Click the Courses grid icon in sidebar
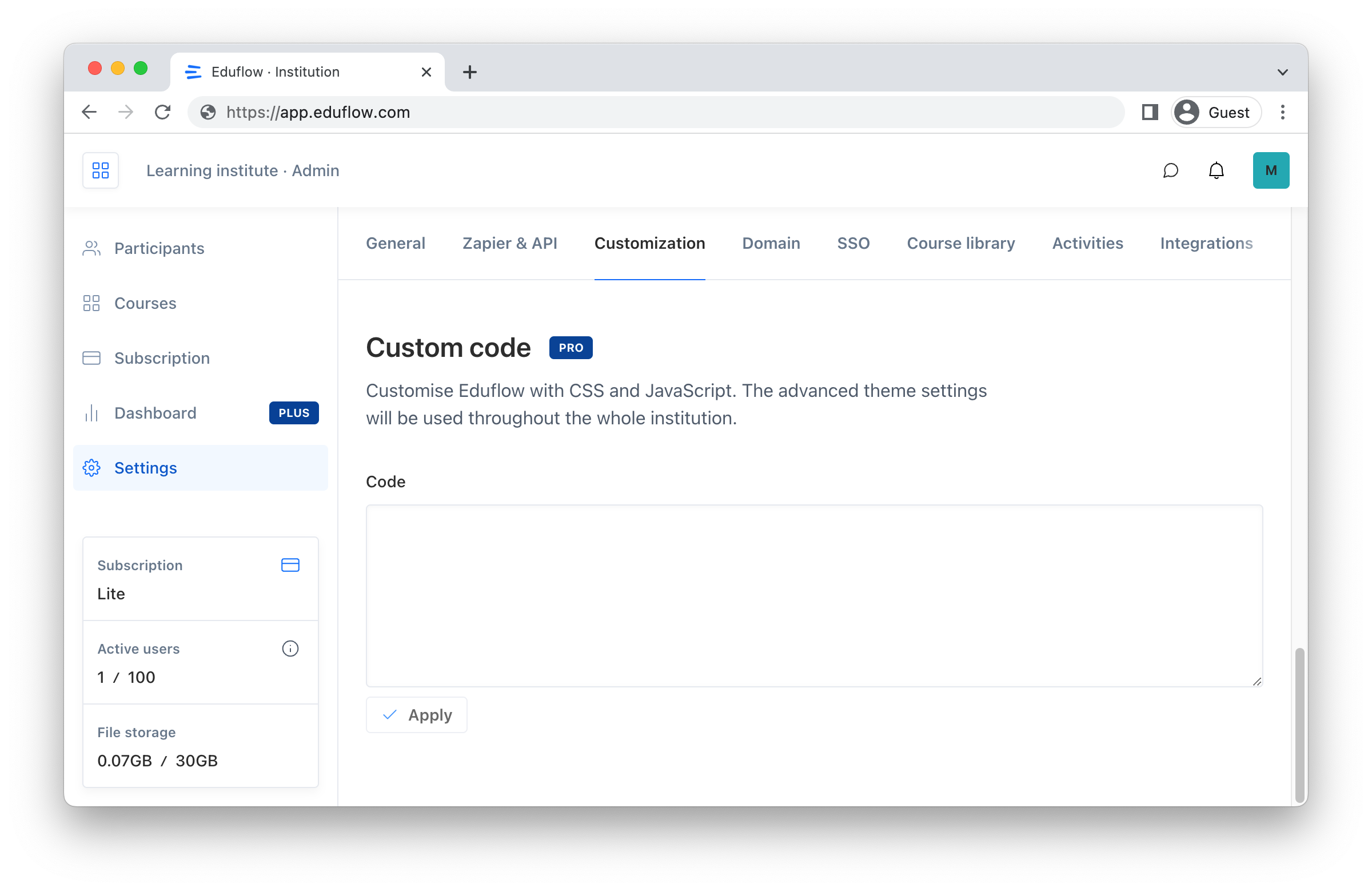 (91, 303)
